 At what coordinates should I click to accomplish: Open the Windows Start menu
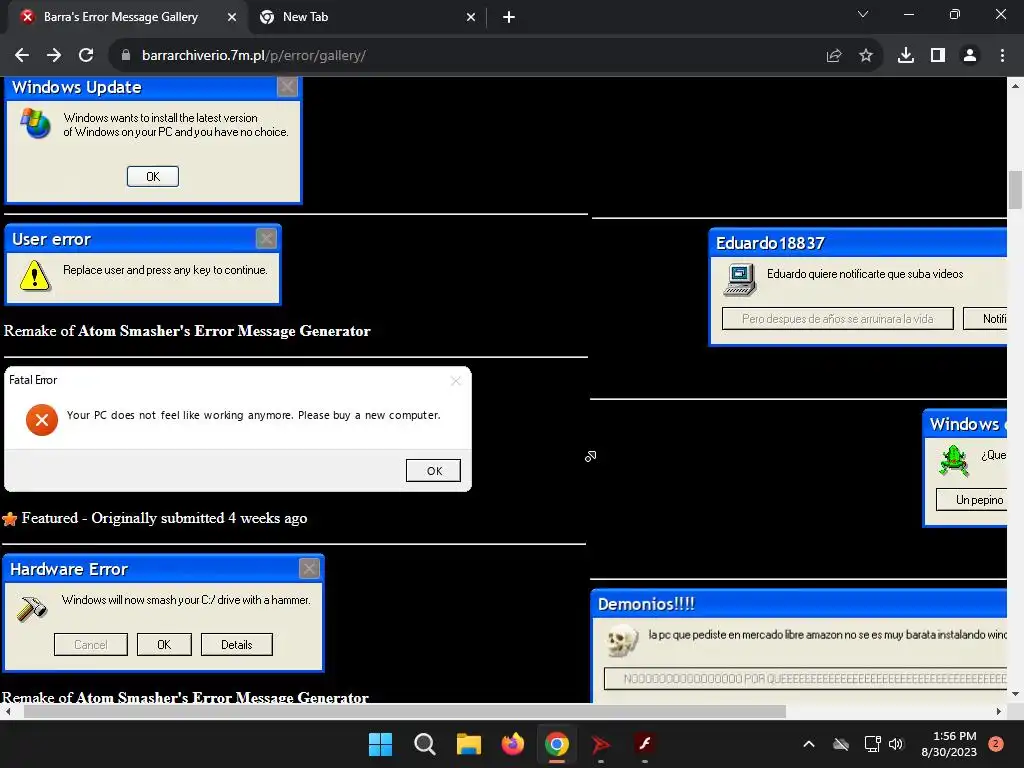coord(380,744)
